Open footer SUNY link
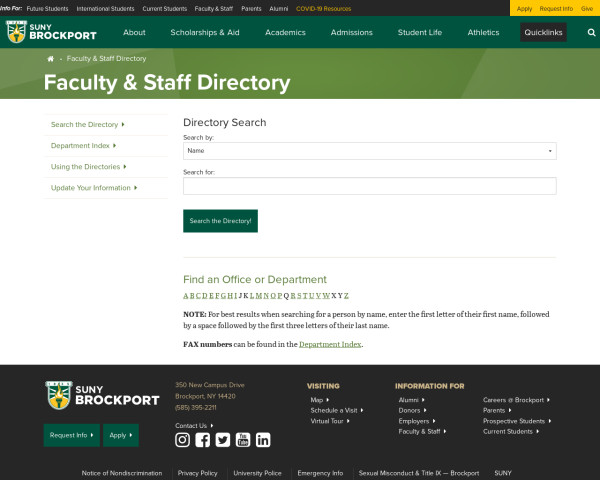Image resolution: width=600 pixels, height=480 pixels. pyautogui.click(x=503, y=473)
